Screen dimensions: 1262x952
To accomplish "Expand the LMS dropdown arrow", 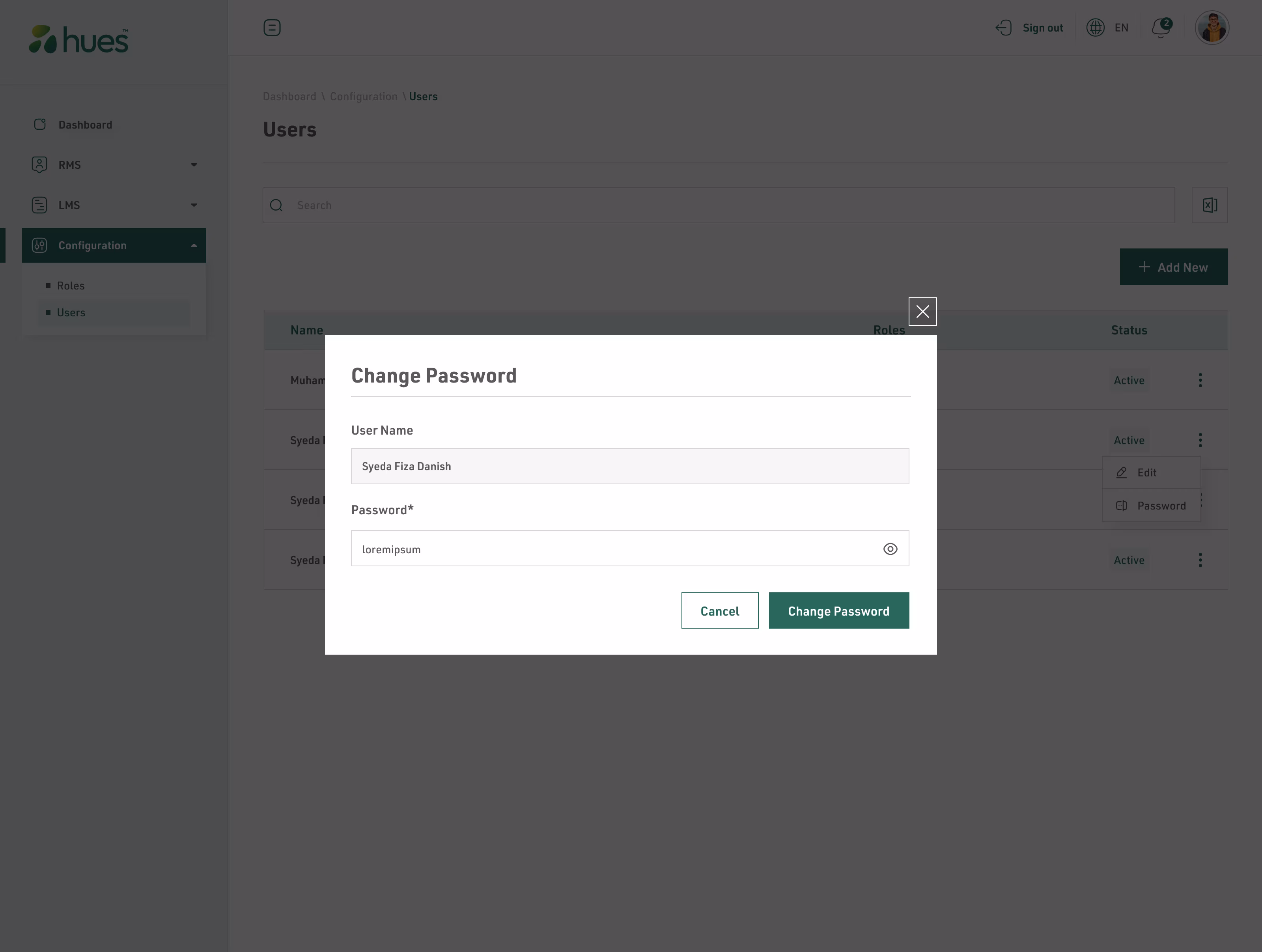I will [194, 205].
